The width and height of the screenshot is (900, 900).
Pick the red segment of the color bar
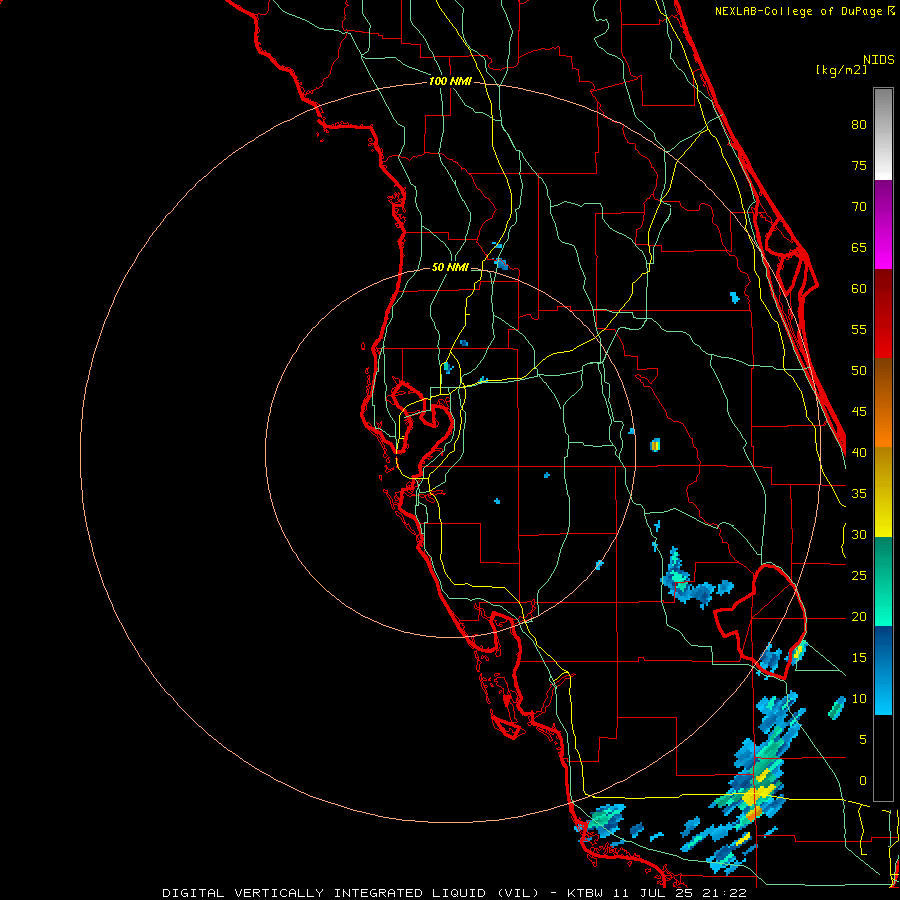pyautogui.click(x=883, y=314)
